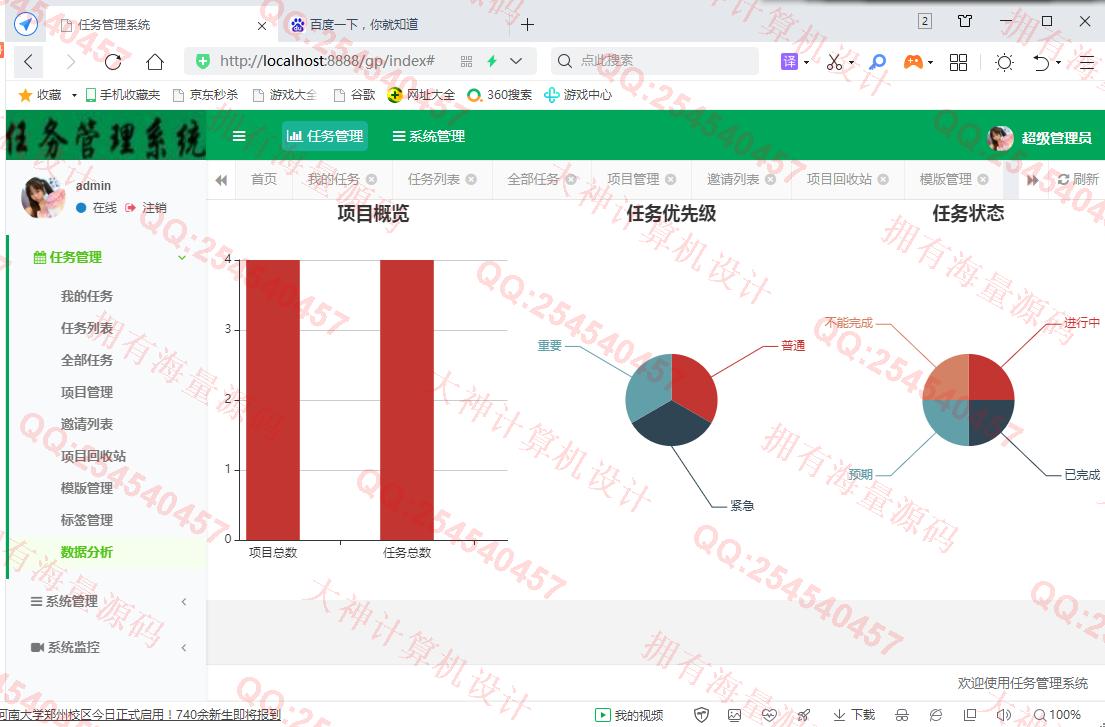Click the skin T-shirt icon in title bar
The height and width of the screenshot is (727, 1105).
(965, 21)
